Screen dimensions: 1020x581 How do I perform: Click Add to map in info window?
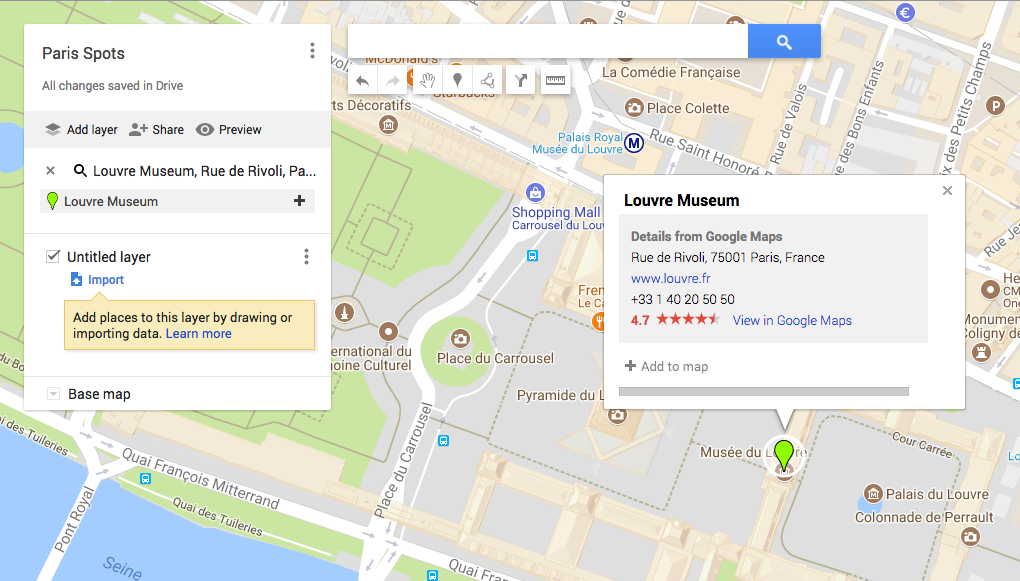(667, 366)
